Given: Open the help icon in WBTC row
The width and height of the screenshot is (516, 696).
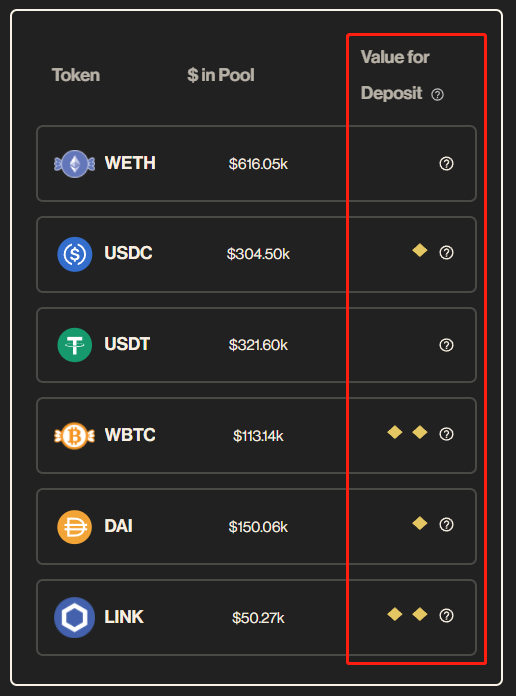Looking at the screenshot, I should click(x=446, y=434).
